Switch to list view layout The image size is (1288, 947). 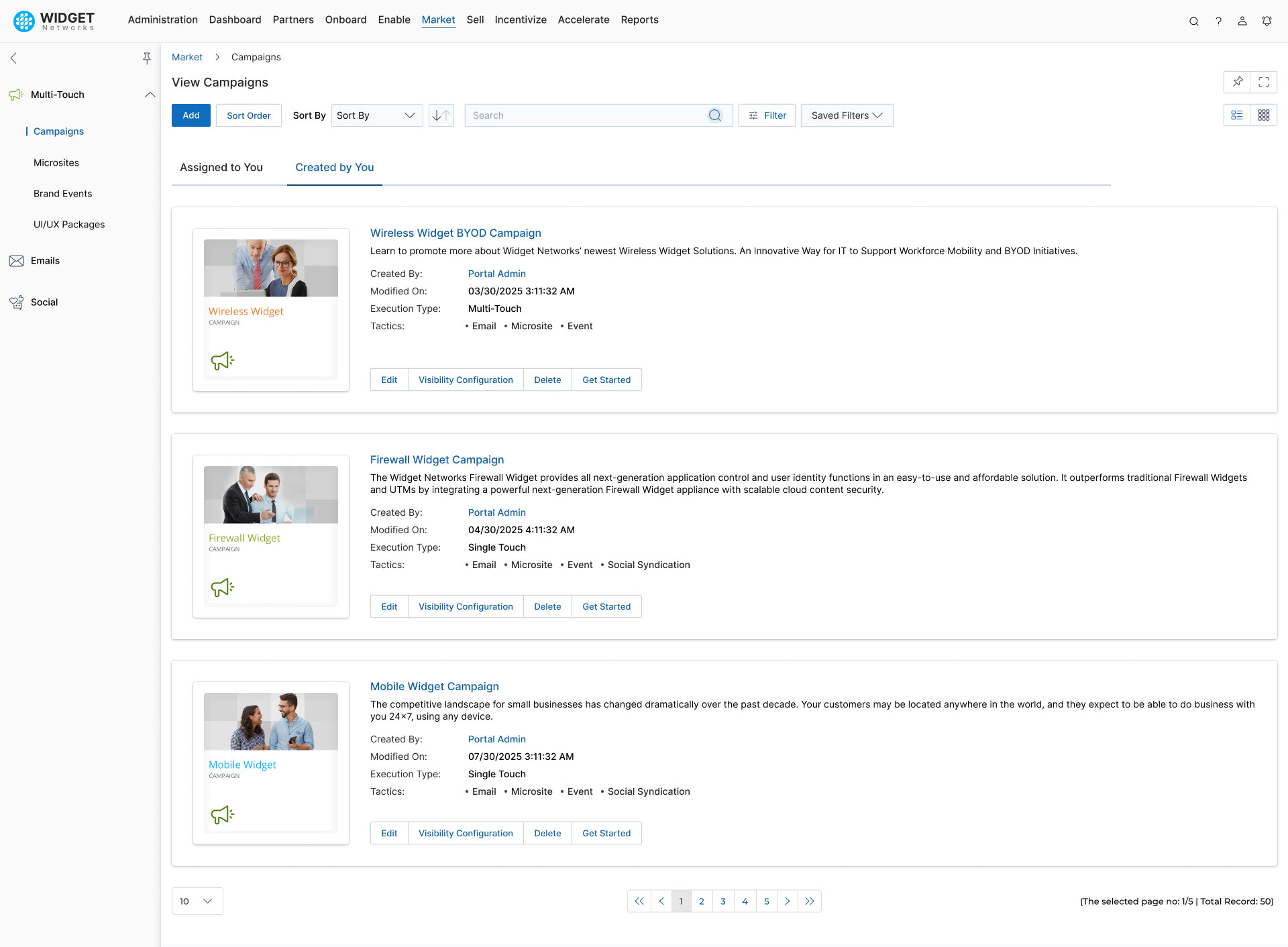pos(1237,115)
